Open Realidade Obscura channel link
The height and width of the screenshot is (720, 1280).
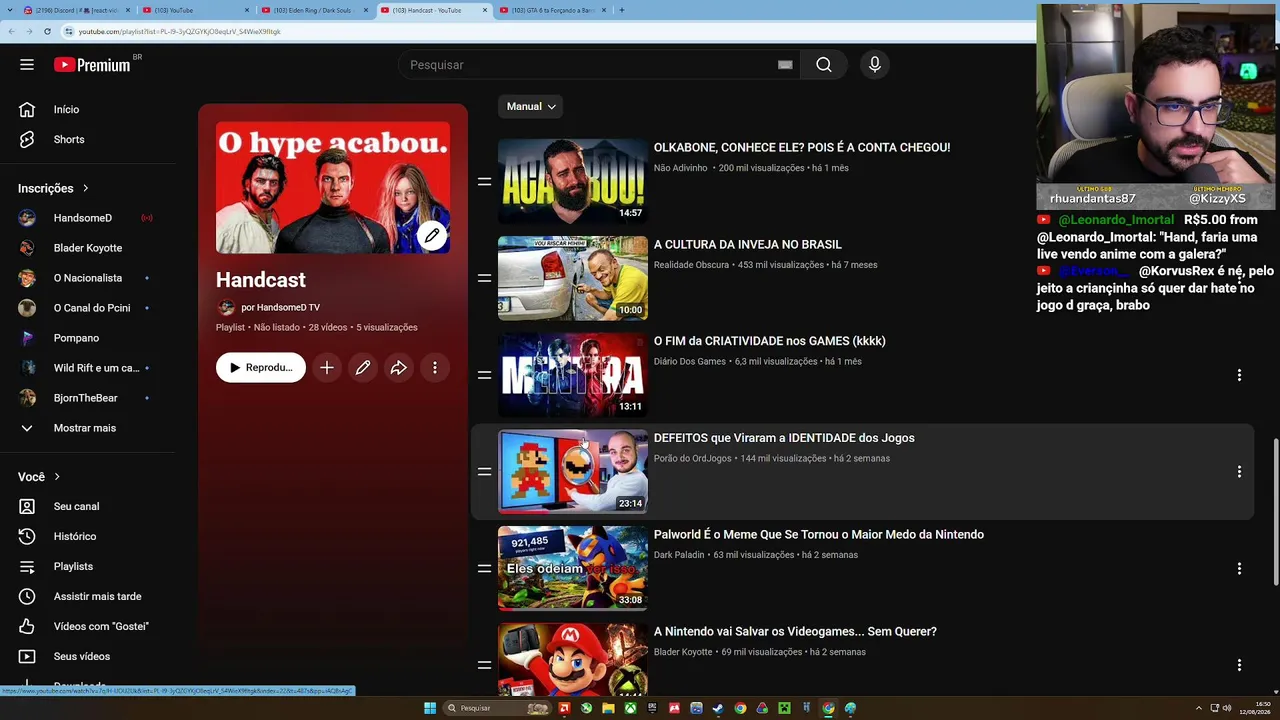click(691, 265)
